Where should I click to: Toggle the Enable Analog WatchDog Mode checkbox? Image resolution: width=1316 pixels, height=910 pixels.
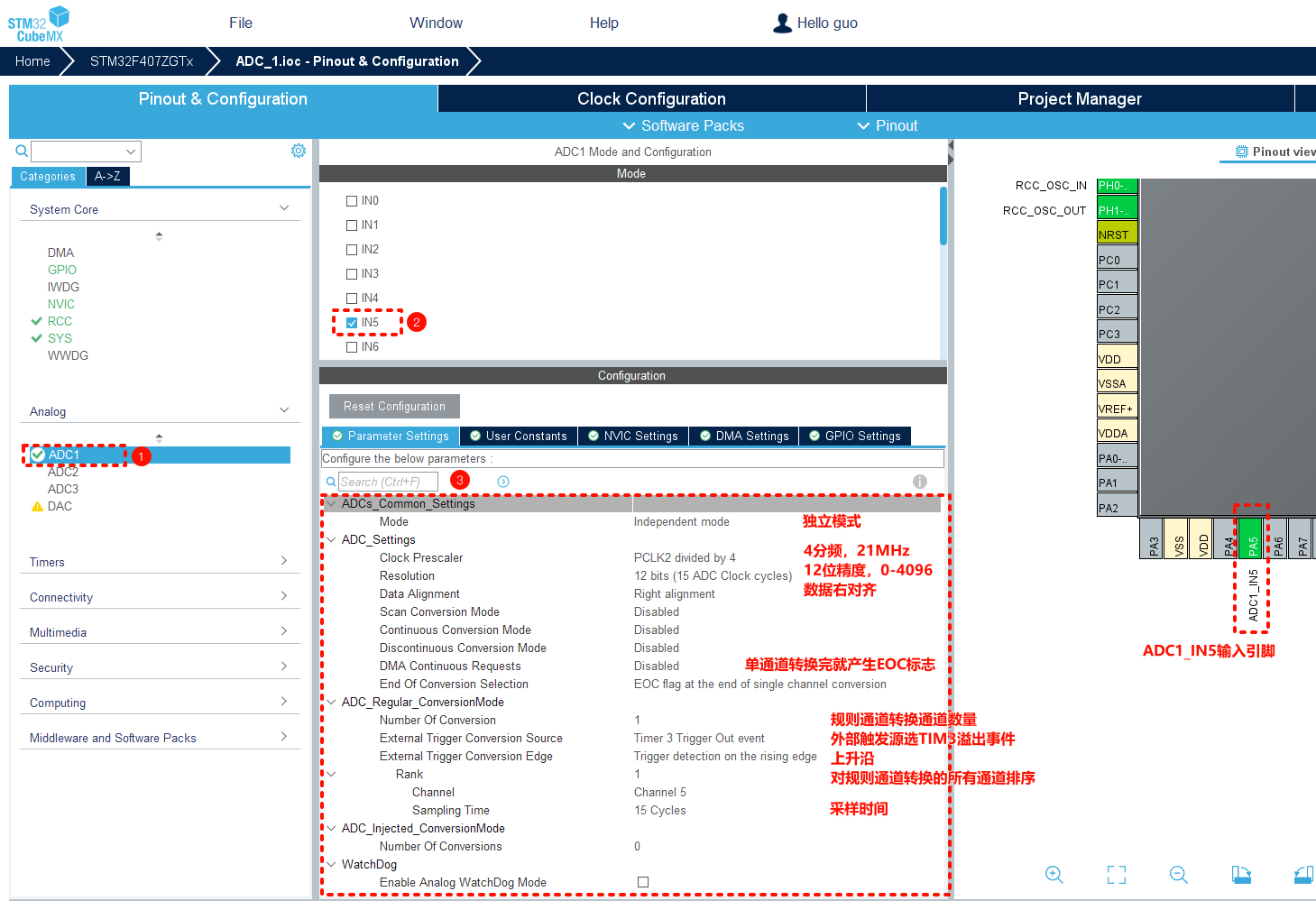coord(643,882)
